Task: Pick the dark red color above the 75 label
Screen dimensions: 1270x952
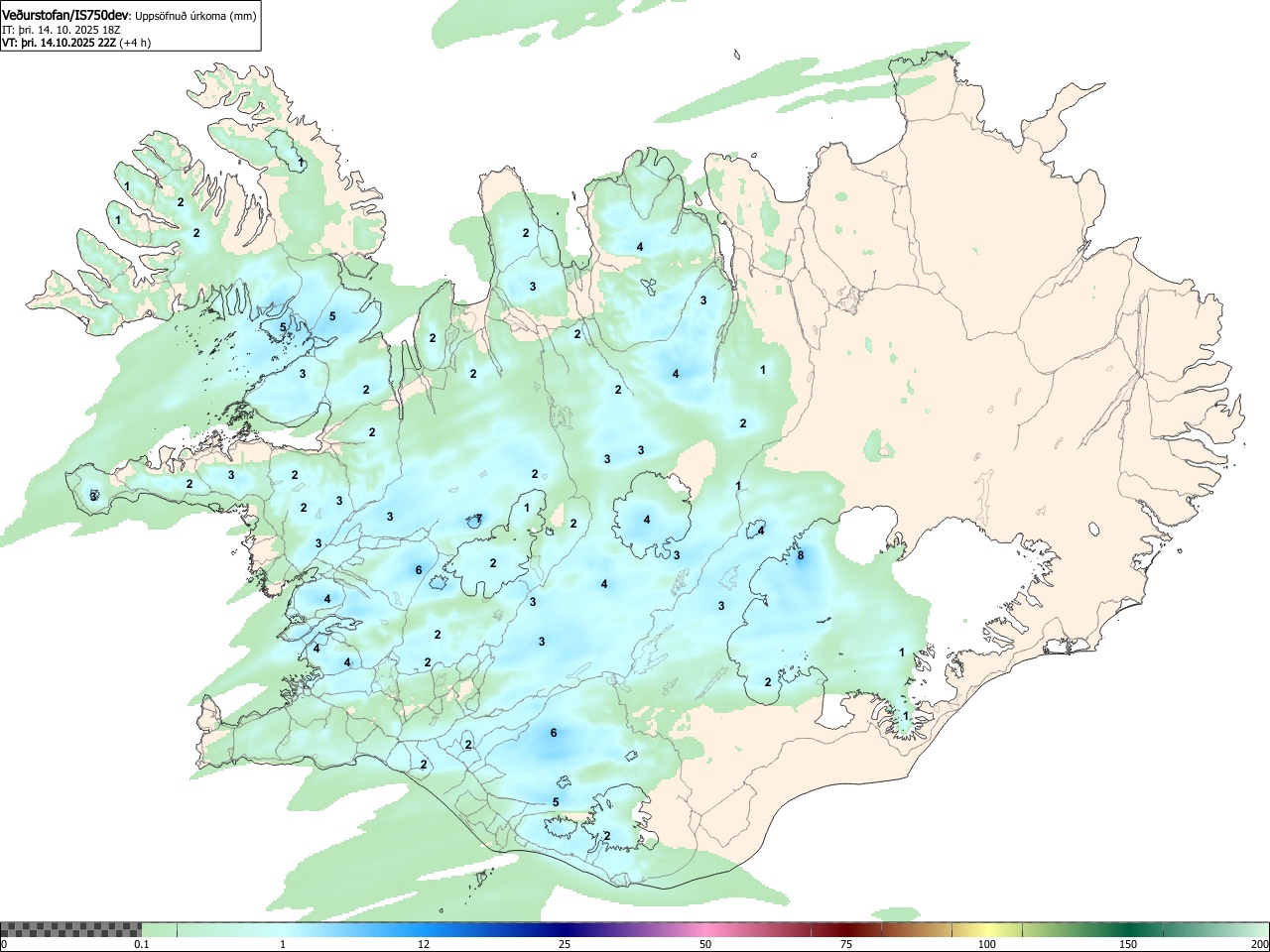Action: (846, 929)
